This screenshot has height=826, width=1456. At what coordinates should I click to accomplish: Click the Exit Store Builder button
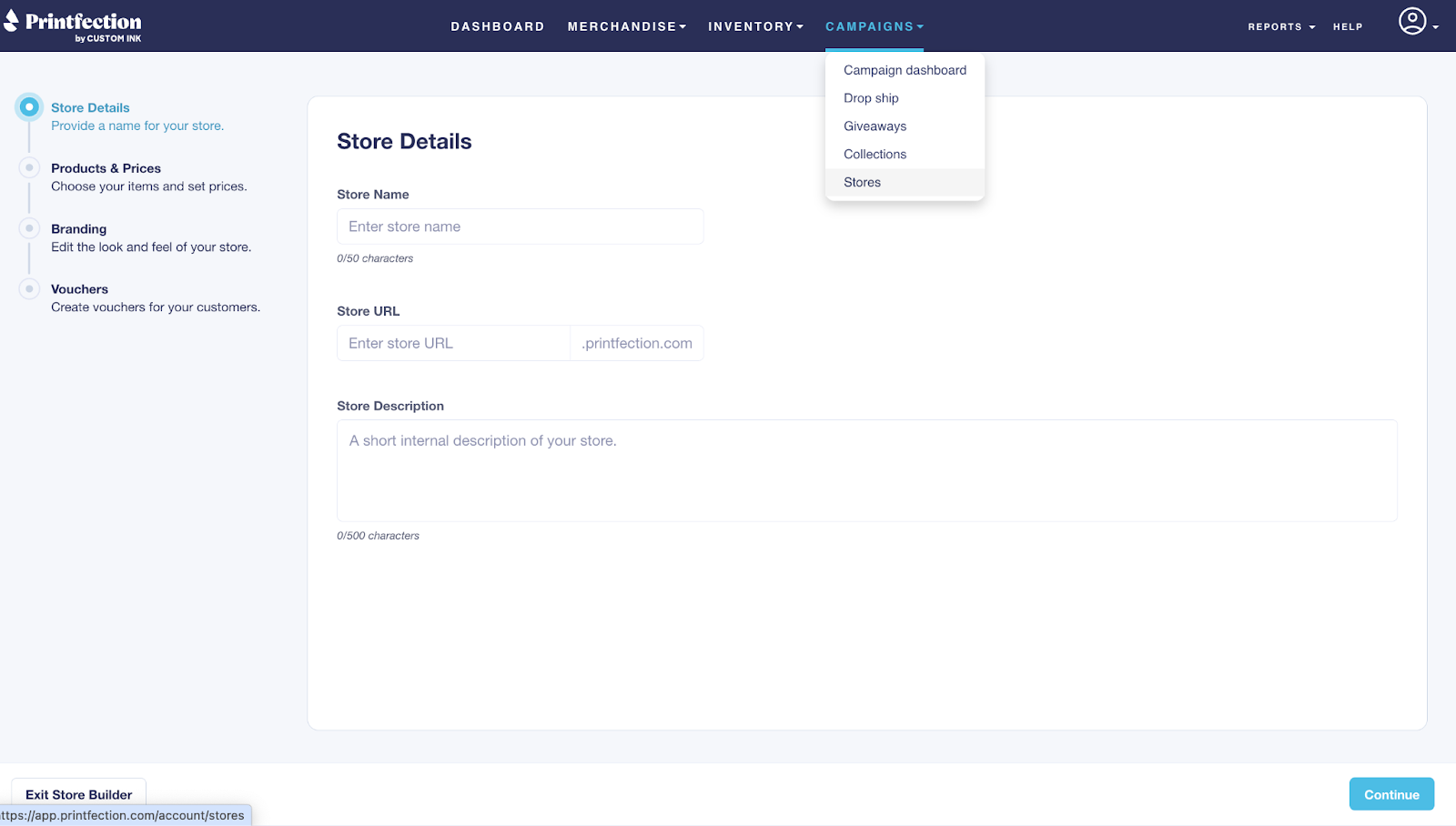(78, 794)
